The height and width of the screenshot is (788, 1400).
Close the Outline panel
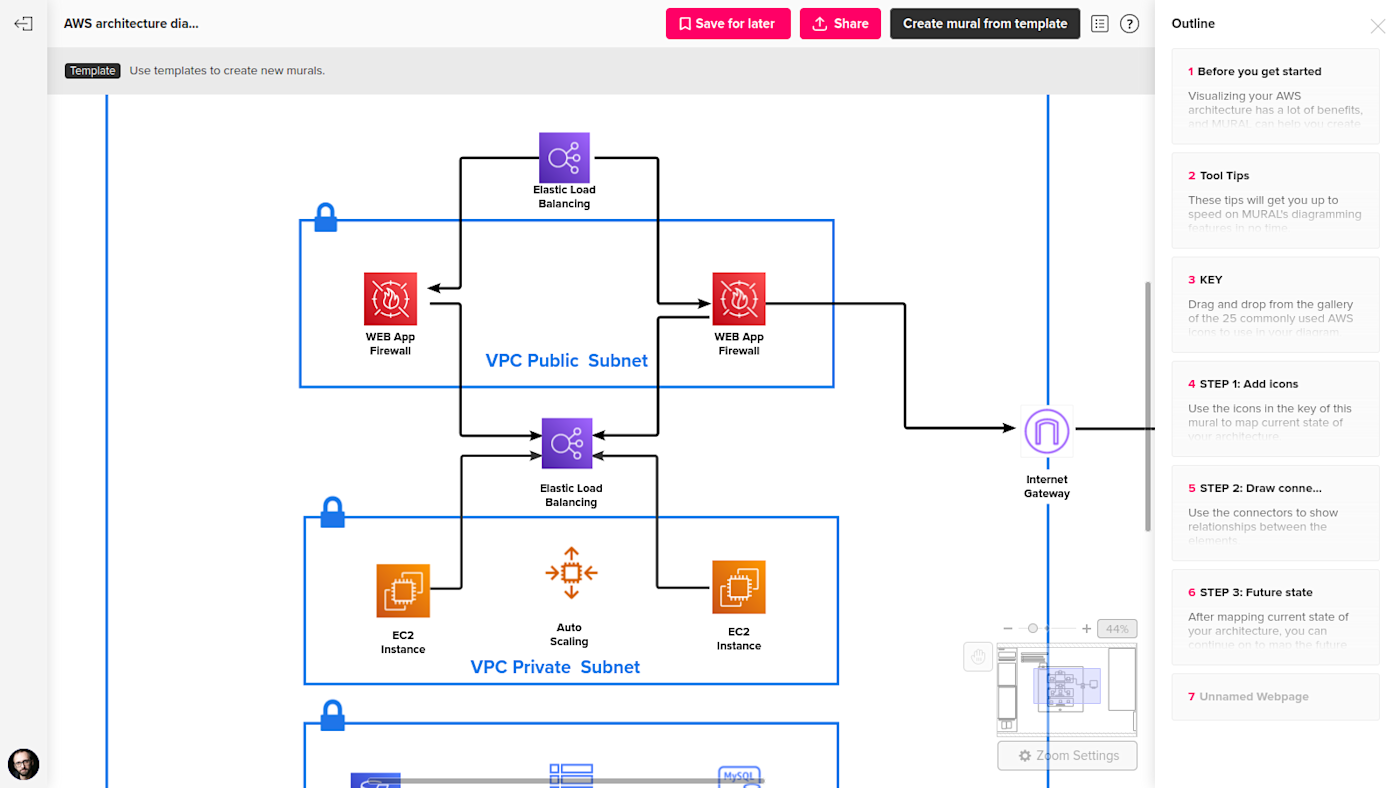coord(1378,26)
